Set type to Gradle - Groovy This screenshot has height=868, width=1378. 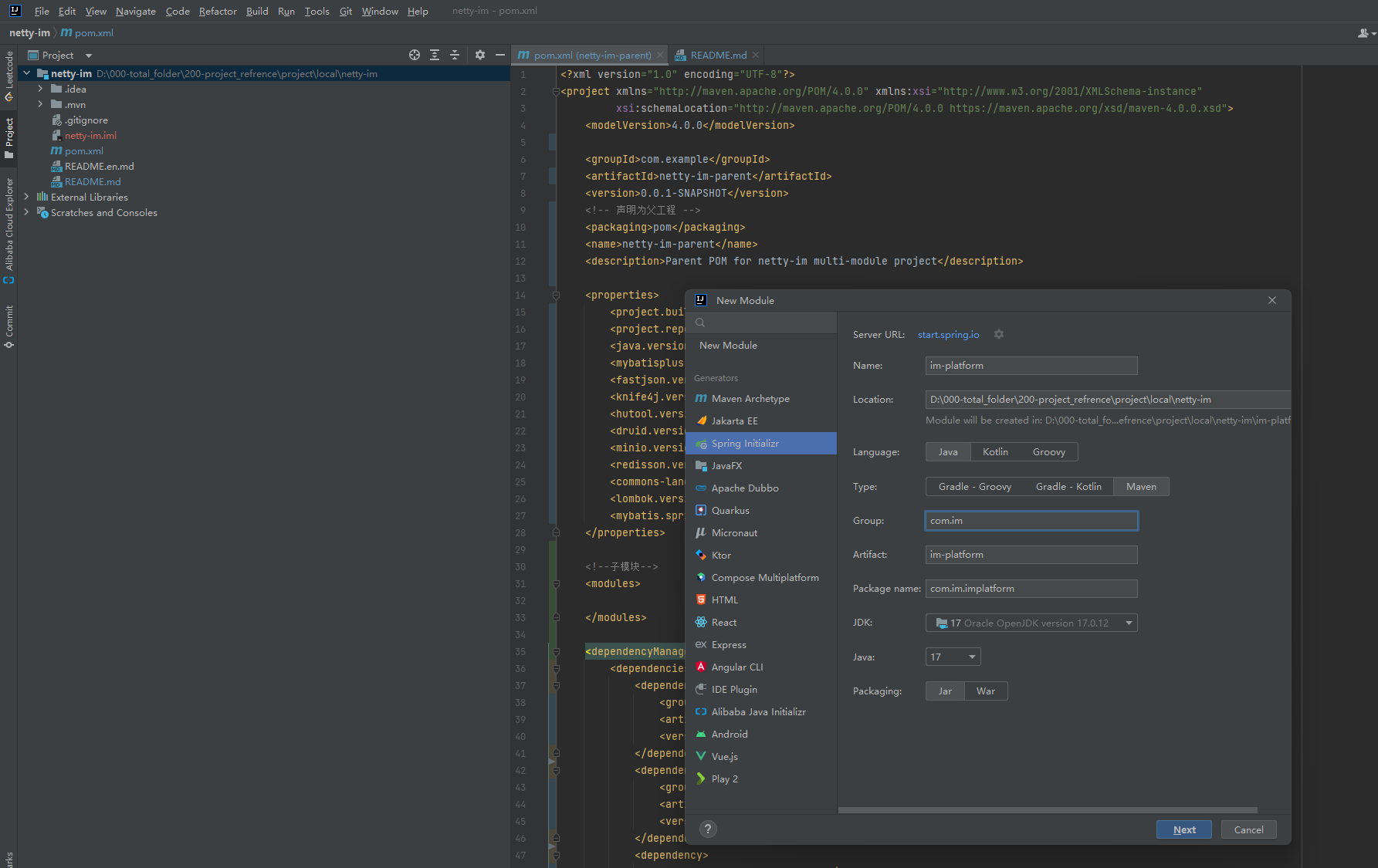click(x=975, y=487)
